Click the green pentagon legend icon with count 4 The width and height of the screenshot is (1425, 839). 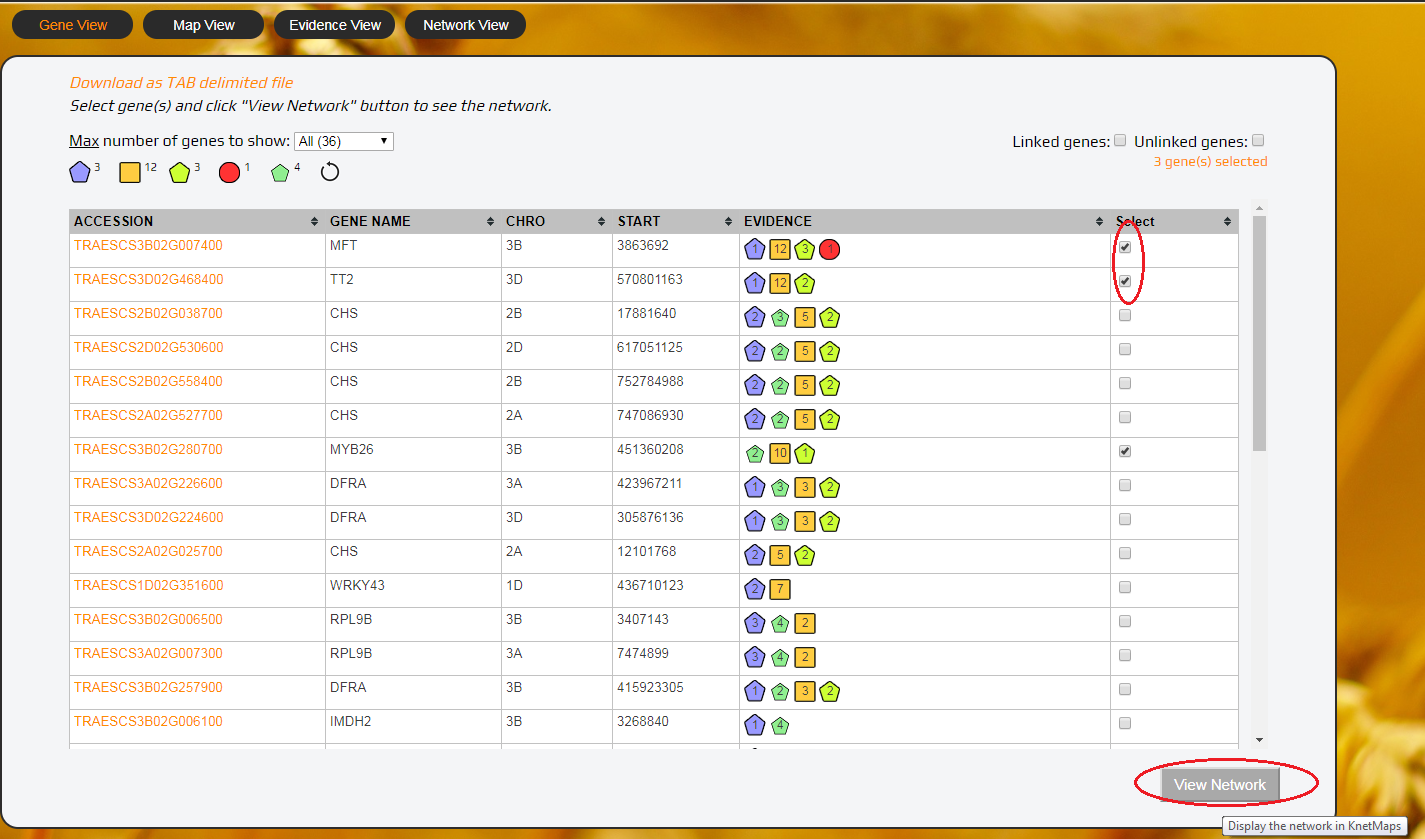(280, 171)
